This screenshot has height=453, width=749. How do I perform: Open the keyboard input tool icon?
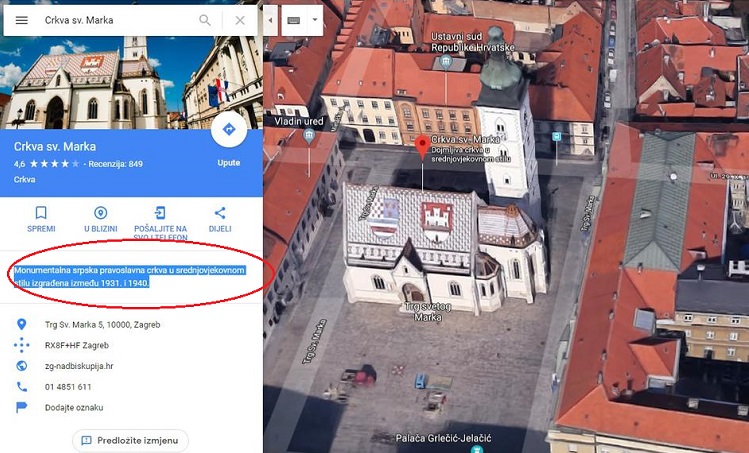294,20
